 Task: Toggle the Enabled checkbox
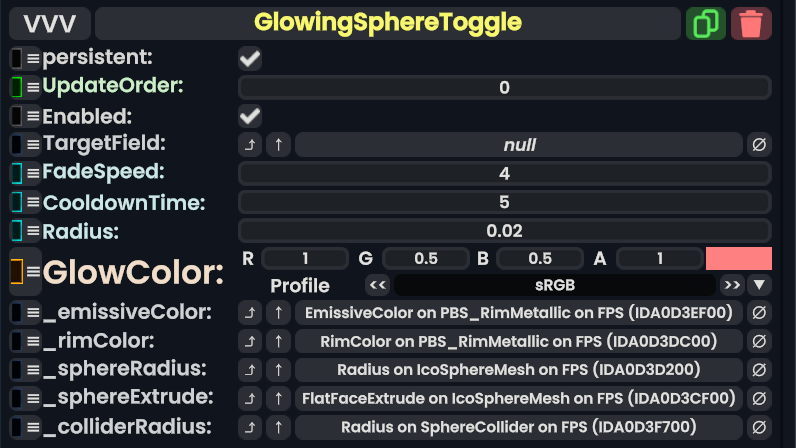point(250,116)
